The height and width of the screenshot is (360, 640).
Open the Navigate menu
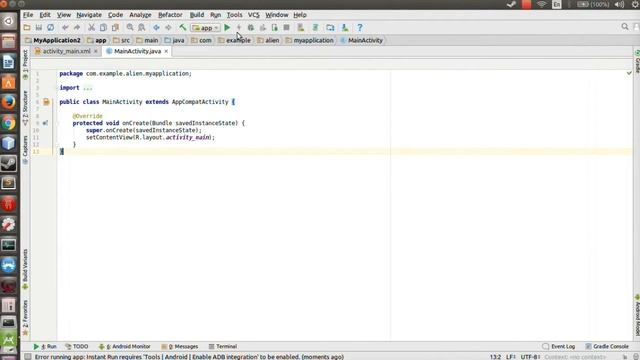point(89,15)
